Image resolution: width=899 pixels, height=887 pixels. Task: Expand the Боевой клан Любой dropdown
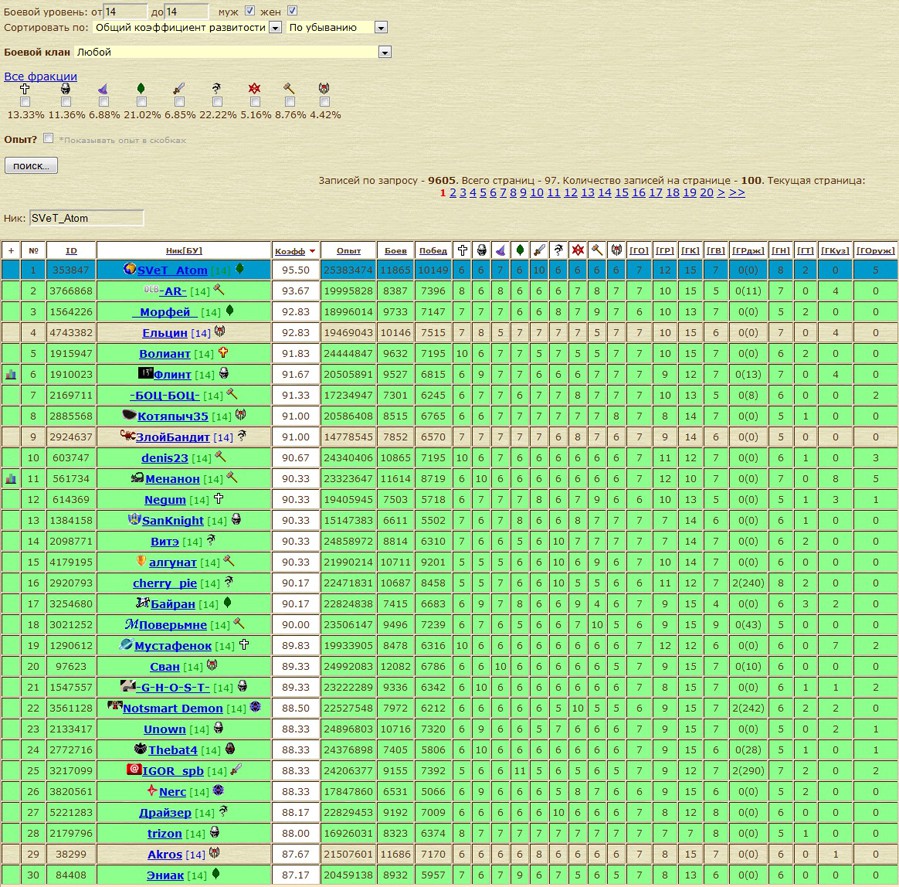point(233,52)
